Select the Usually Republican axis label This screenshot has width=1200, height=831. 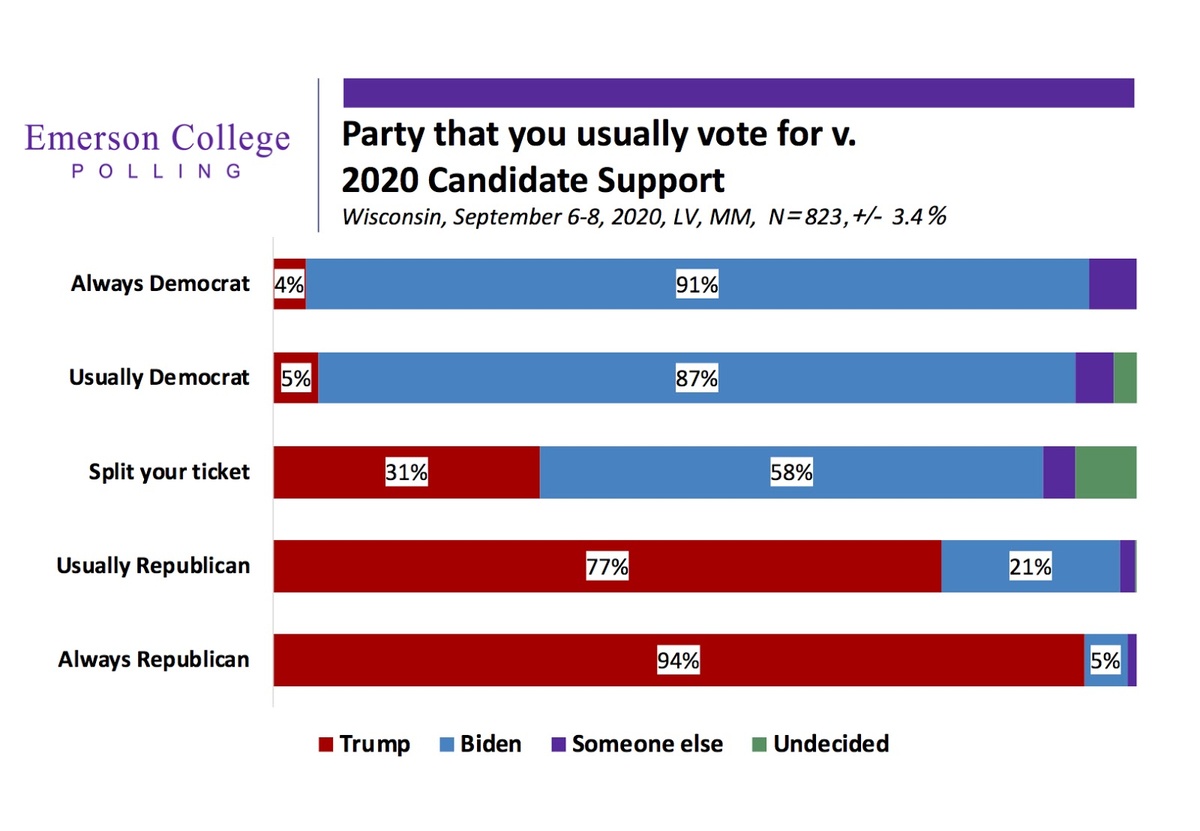point(153,566)
